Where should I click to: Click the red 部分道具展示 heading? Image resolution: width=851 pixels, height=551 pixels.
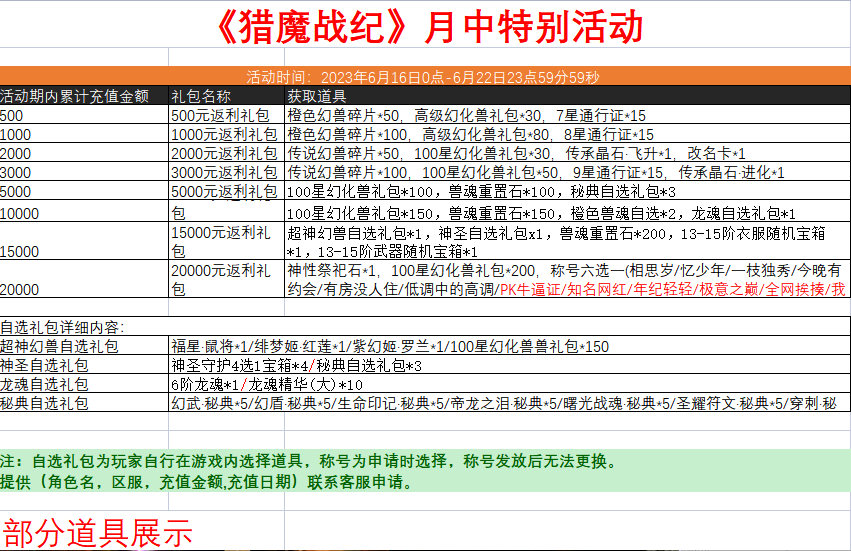[x=97, y=533]
